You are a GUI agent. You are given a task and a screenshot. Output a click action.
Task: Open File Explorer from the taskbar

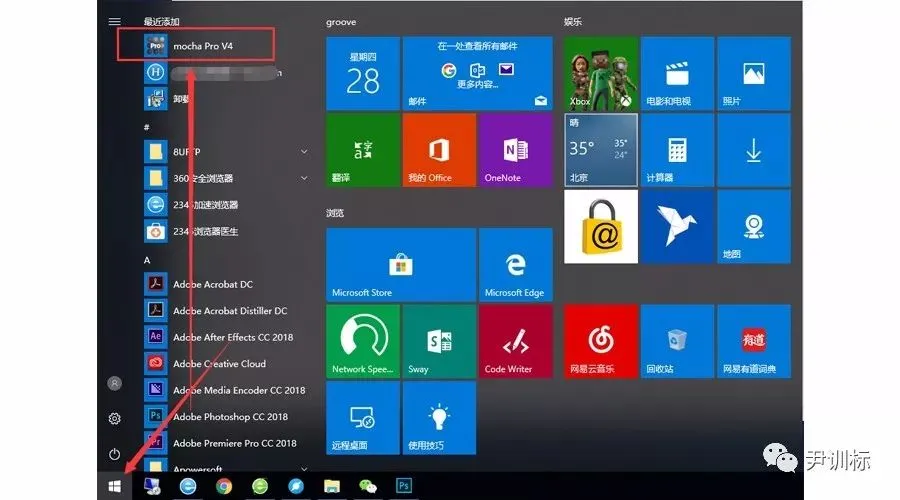pyautogui.click(x=332, y=486)
